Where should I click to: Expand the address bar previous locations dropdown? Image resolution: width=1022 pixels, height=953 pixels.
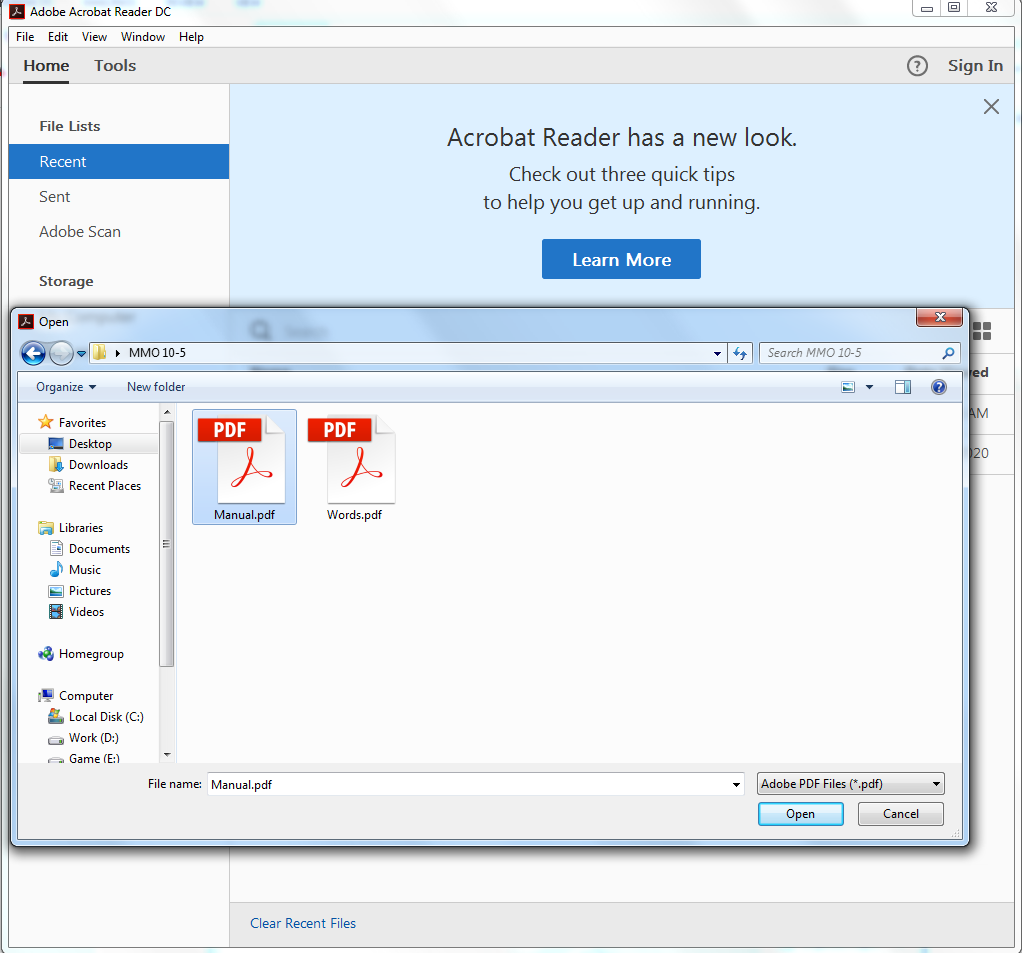point(717,353)
